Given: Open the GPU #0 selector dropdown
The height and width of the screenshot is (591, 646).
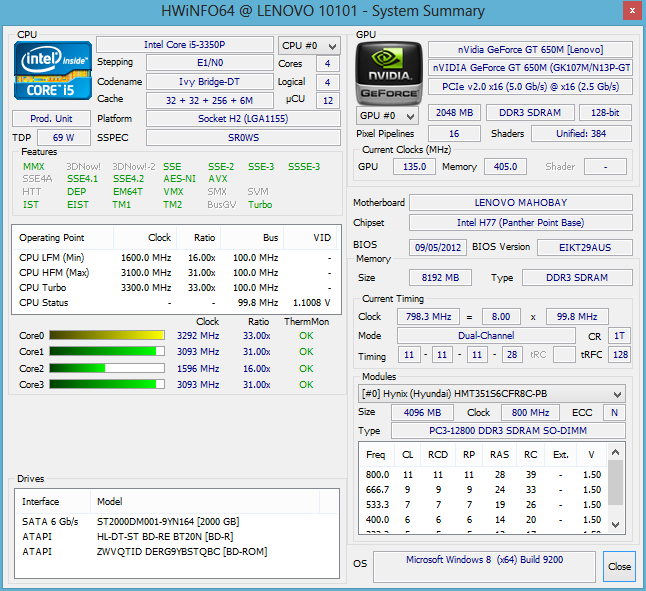Looking at the screenshot, I should pos(387,115).
